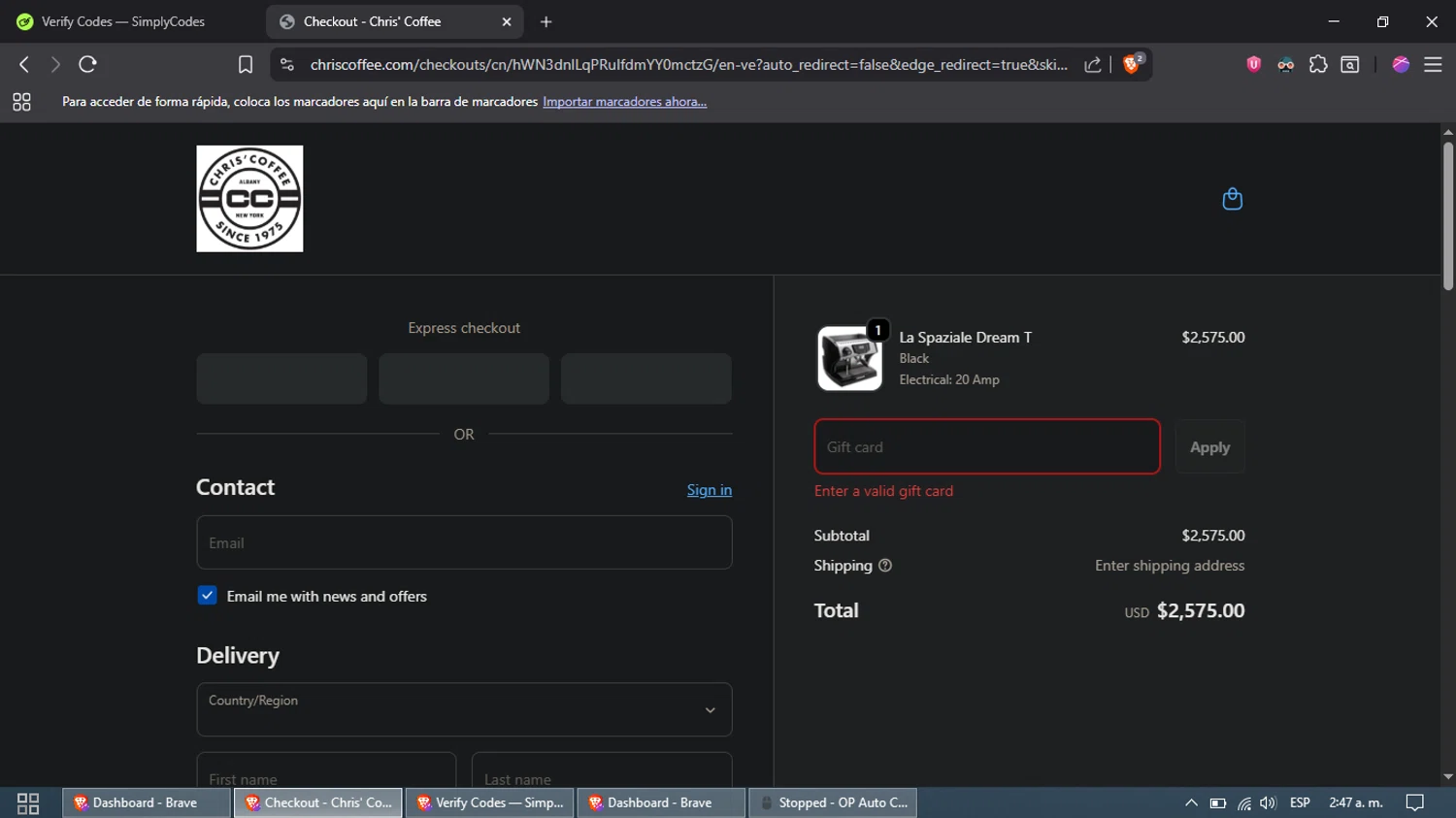The height and width of the screenshot is (818, 1456).
Task: Click the Gift card input field
Action: 987,446
